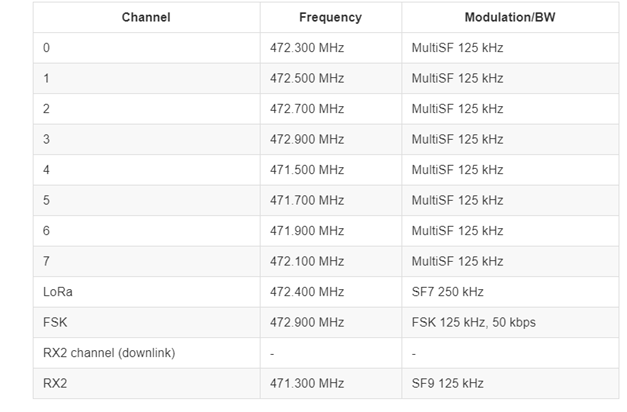The image size is (627, 412).
Task: Click channel 3 row label
Action: [46, 139]
